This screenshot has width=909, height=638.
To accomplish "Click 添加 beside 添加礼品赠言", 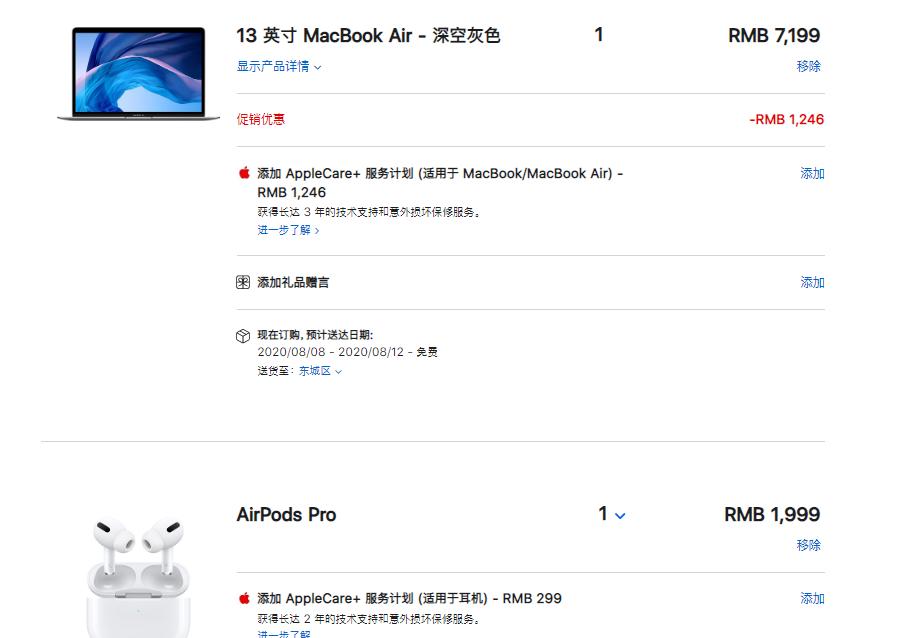I will (x=812, y=282).
